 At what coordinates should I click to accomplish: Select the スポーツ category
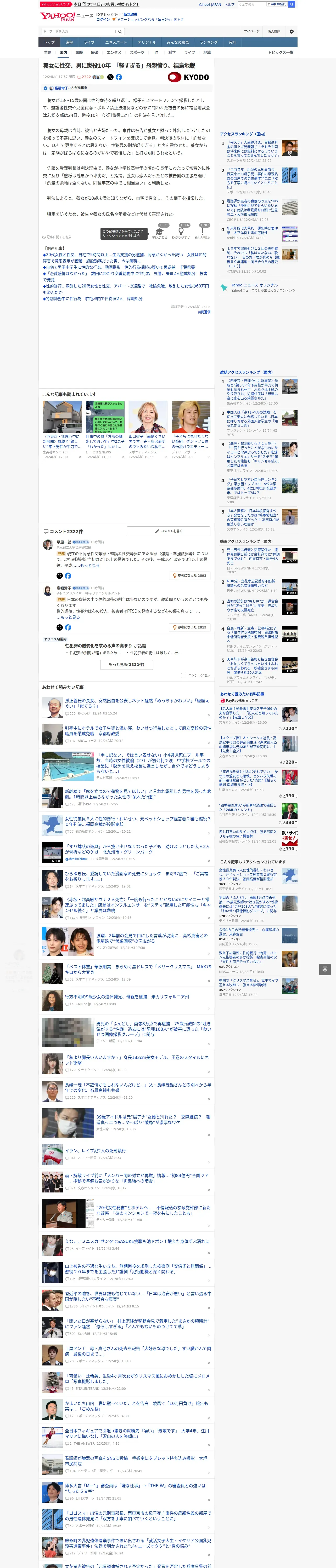pos(137,52)
